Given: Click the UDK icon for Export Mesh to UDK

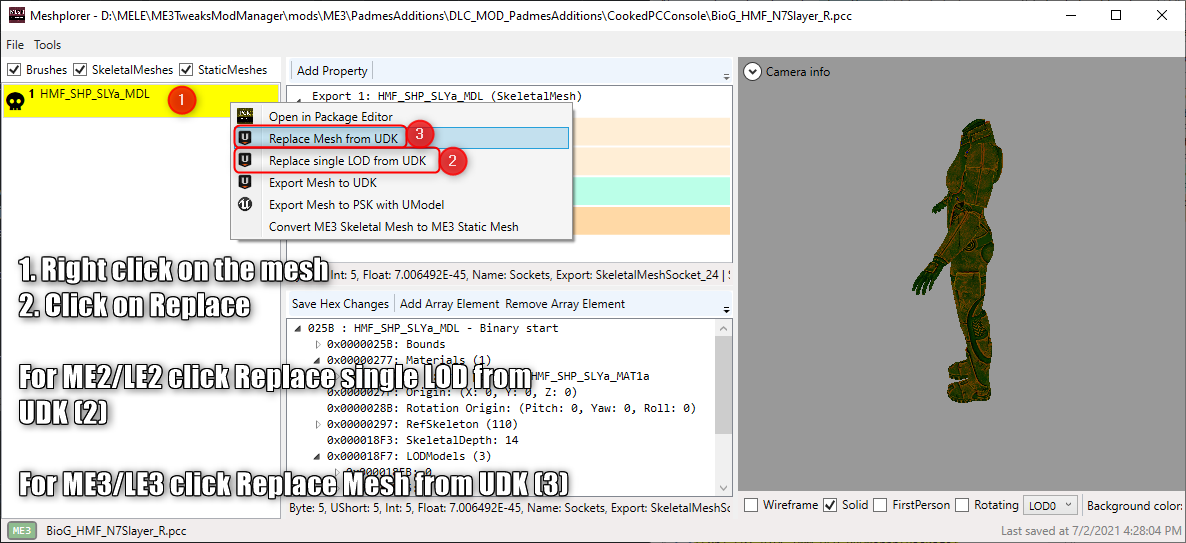Looking at the screenshot, I should click(x=244, y=182).
